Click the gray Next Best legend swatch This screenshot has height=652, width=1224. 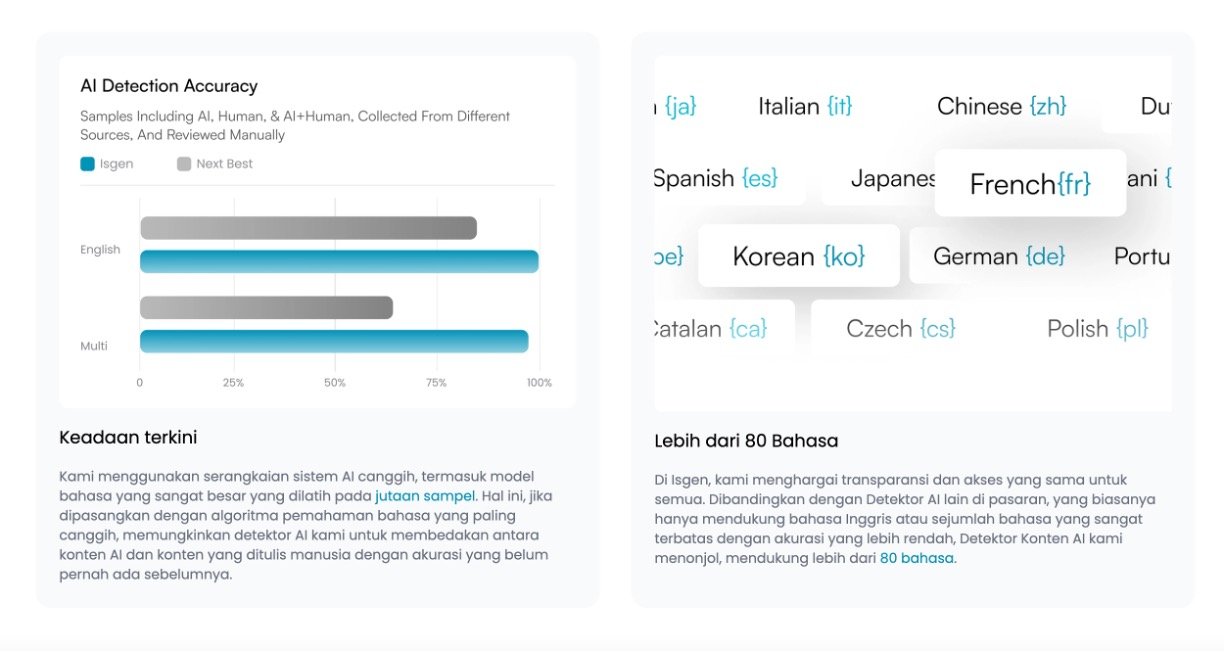point(184,164)
